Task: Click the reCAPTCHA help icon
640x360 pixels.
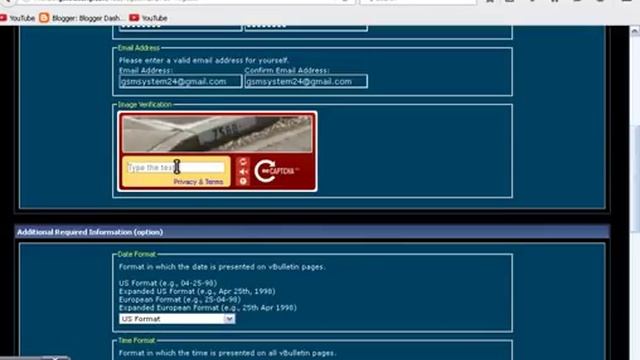Action: [243, 181]
